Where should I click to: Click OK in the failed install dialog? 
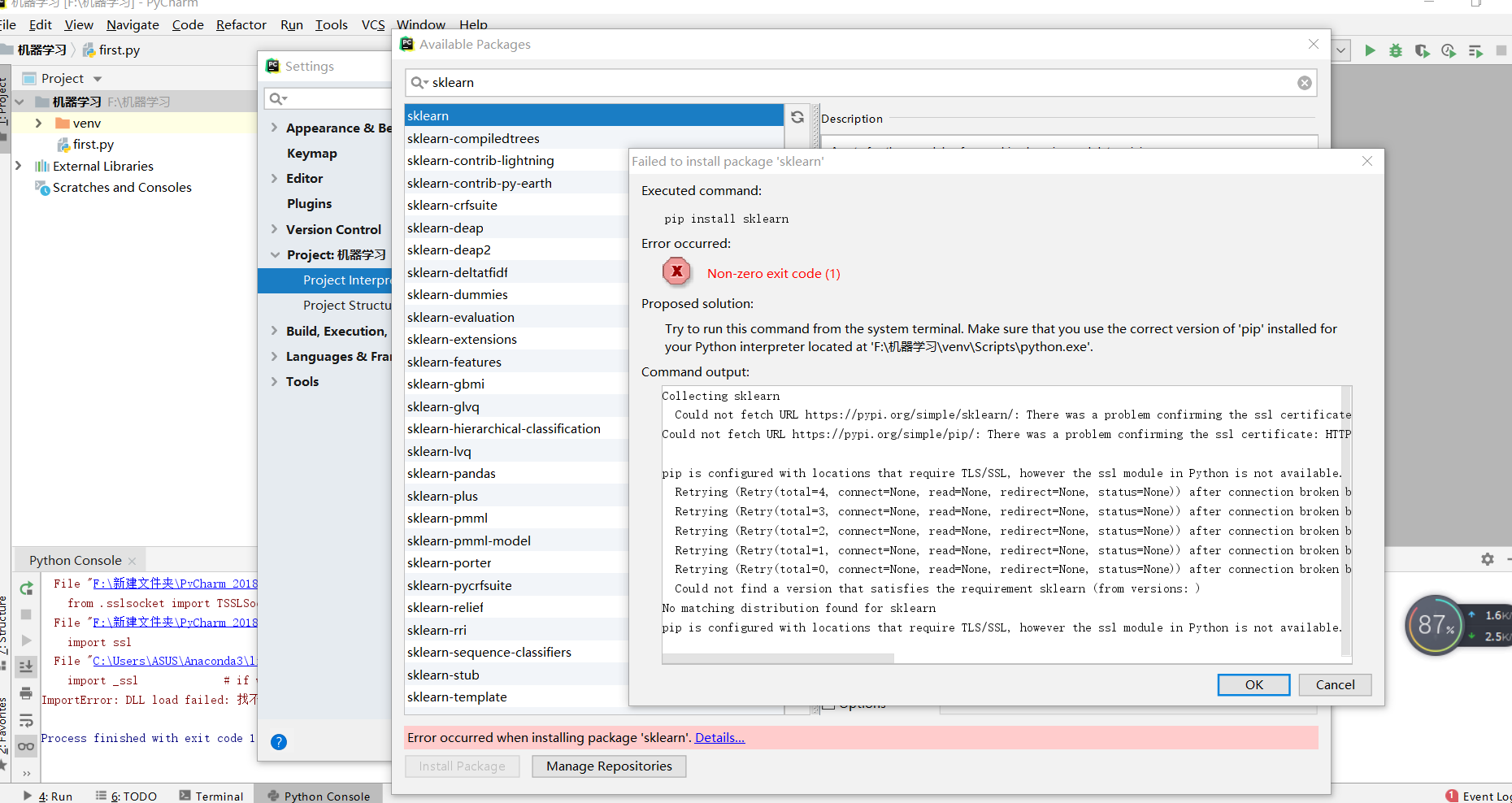point(1253,684)
